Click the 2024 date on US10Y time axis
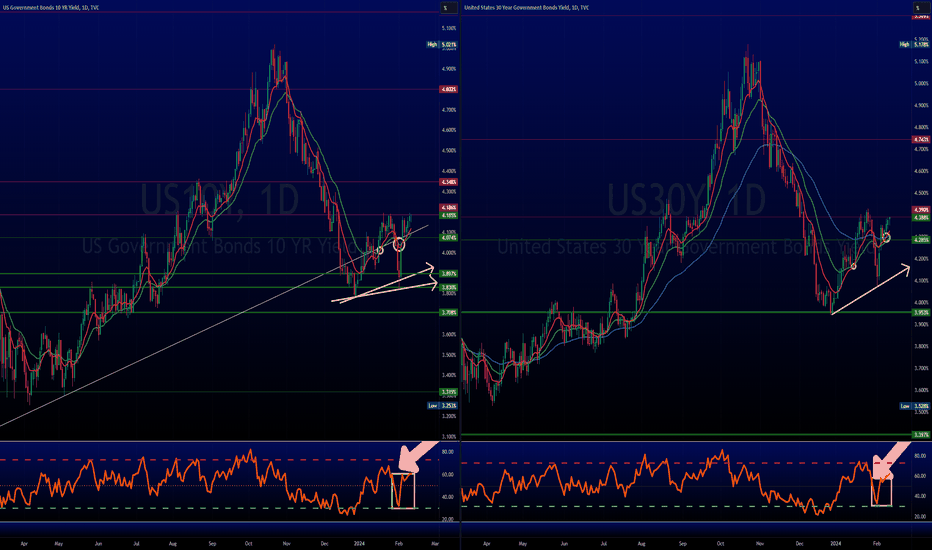The width and height of the screenshot is (932, 550). (x=359, y=543)
